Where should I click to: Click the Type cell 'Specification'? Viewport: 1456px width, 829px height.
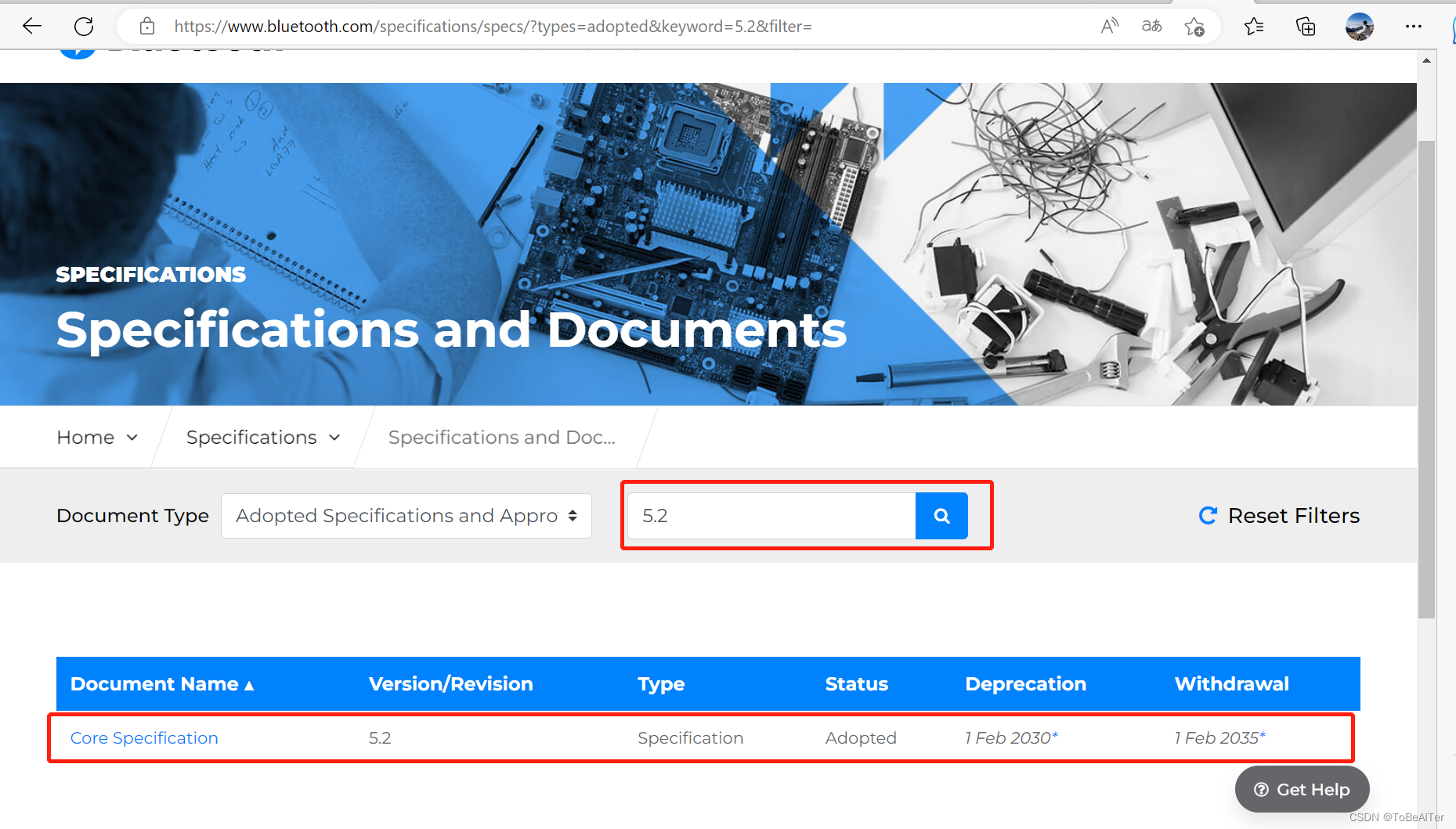pyautogui.click(x=691, y=738)
